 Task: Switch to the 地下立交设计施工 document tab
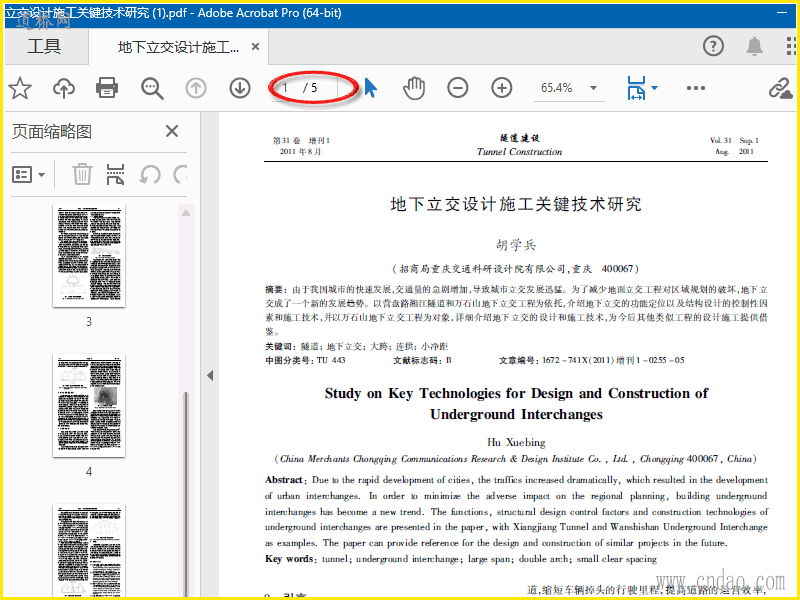(178, 47)
